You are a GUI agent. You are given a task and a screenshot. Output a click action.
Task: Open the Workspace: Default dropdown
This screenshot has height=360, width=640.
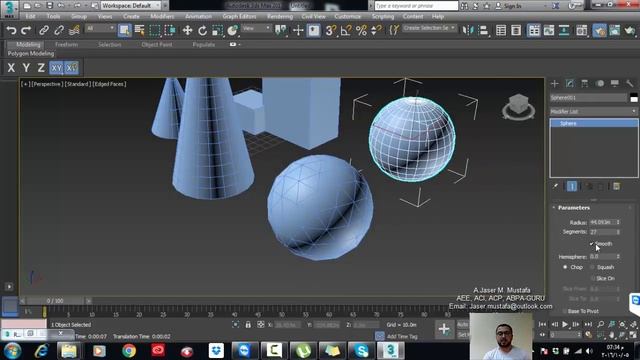click(131, 6)
